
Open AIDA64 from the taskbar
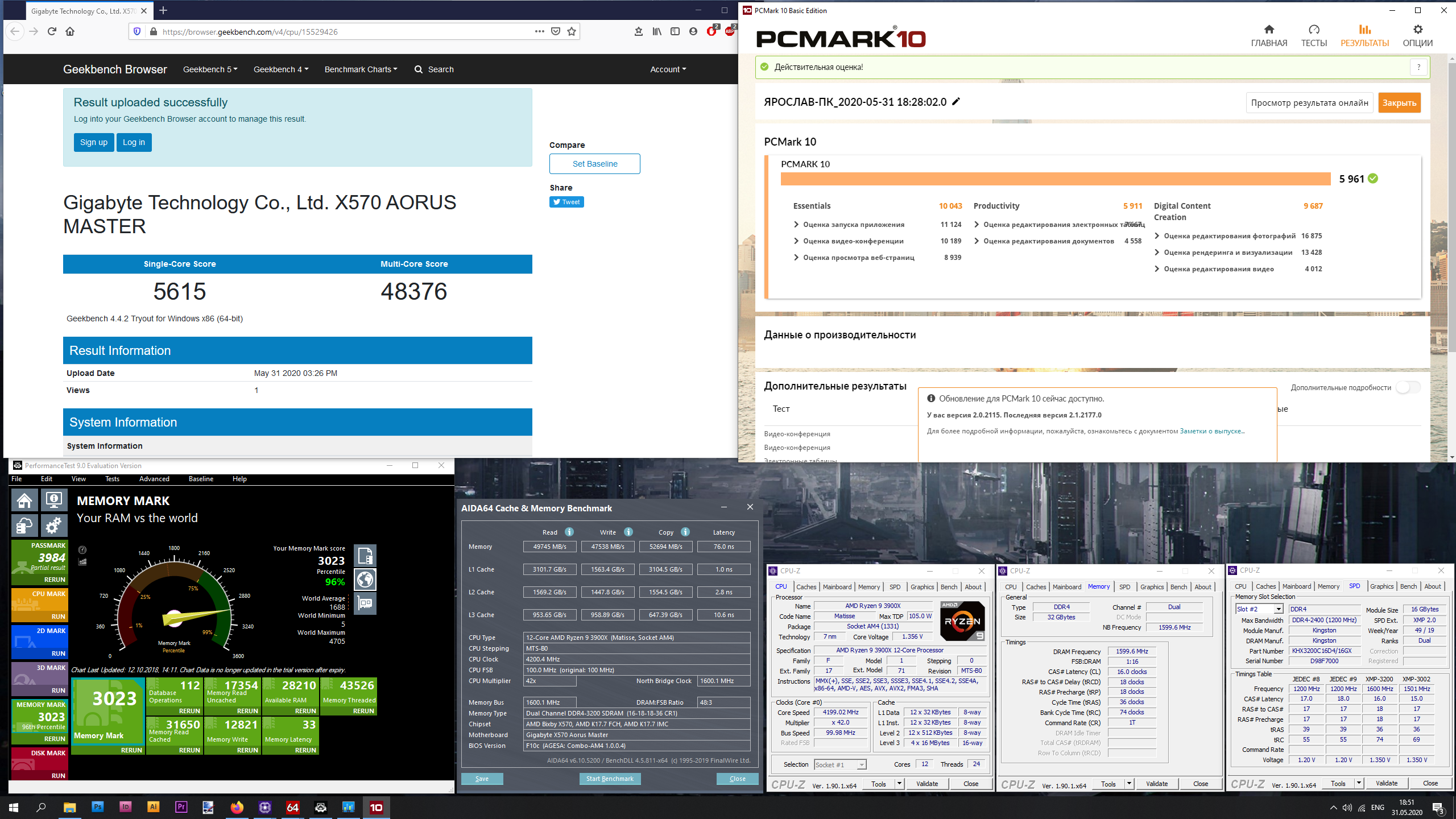coord(293,807)
